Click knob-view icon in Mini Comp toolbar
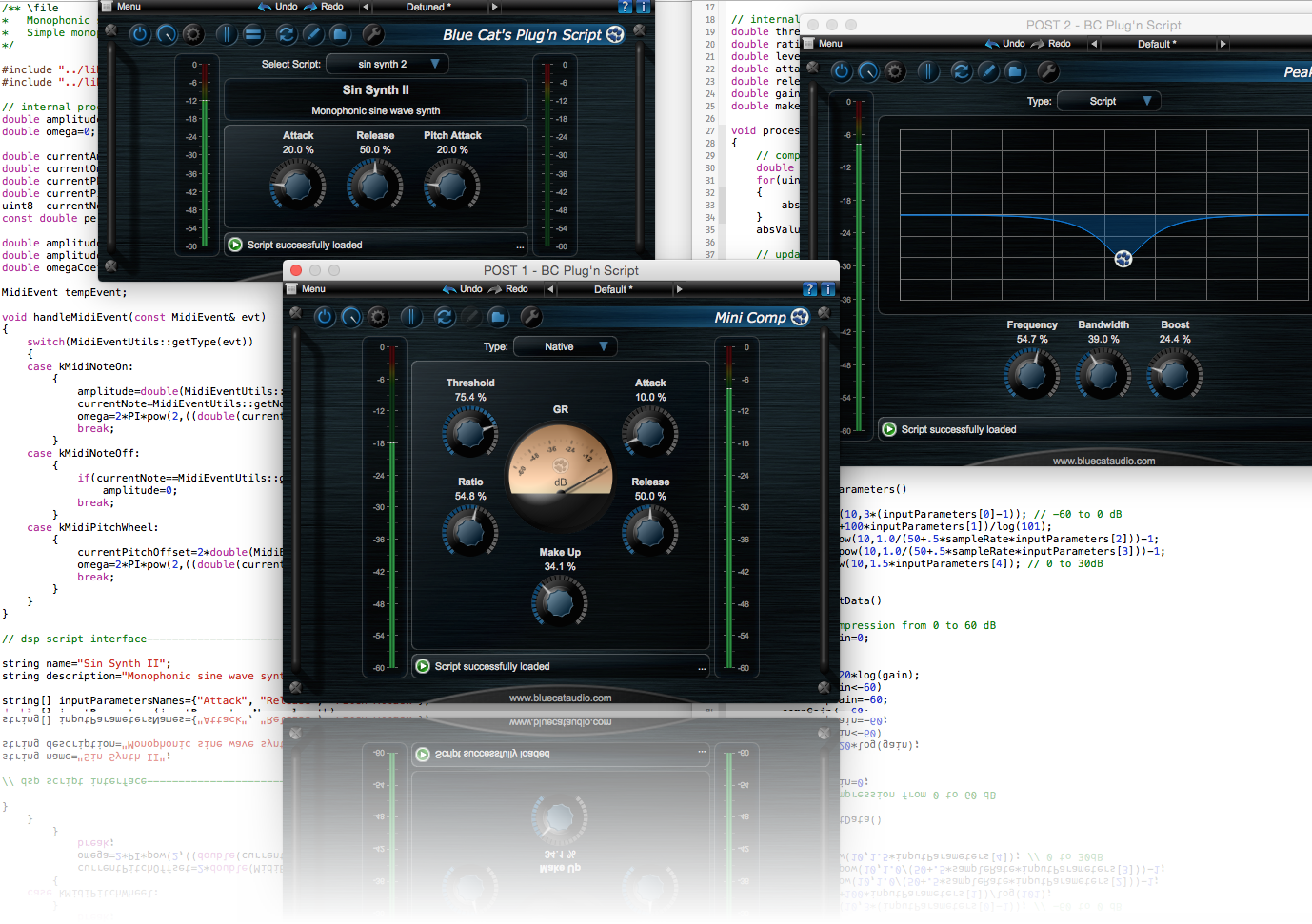The width and height of the screenshot is (1312, 924). (x=351, y=317)
